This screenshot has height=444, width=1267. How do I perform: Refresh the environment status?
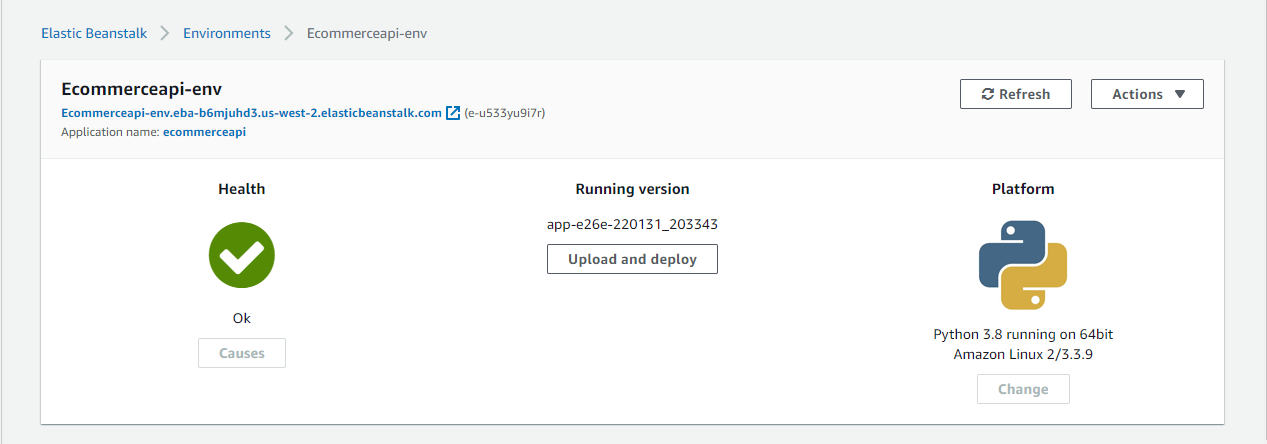tap(1016, 94)
